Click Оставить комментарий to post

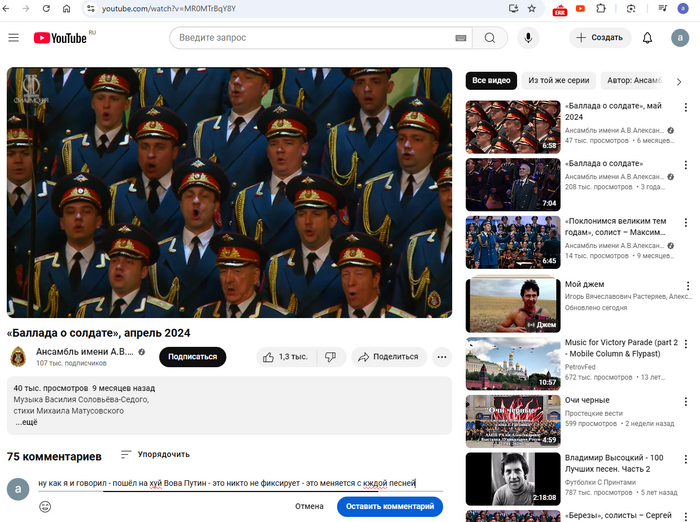[390, 506]
